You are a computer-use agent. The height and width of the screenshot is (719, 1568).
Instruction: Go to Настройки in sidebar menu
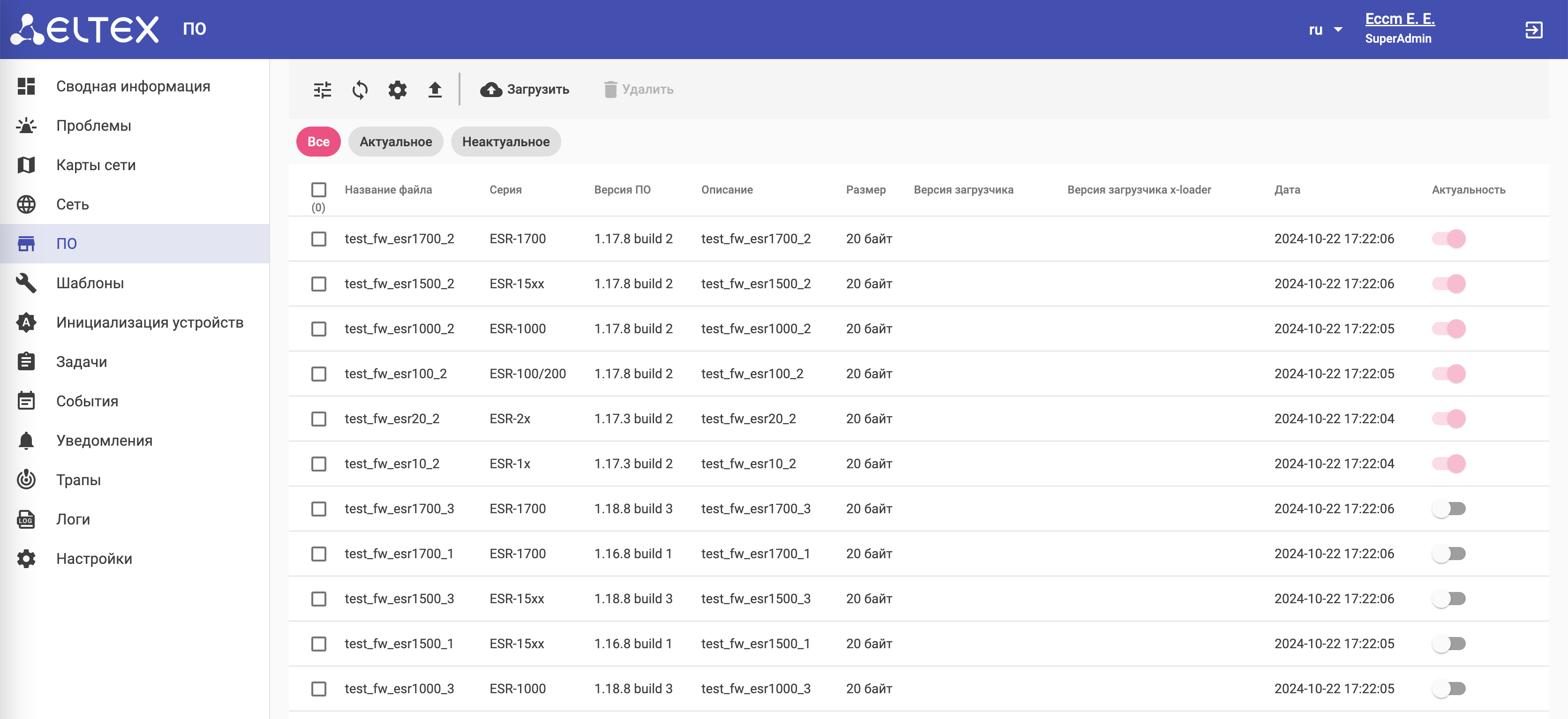[94, 558]
